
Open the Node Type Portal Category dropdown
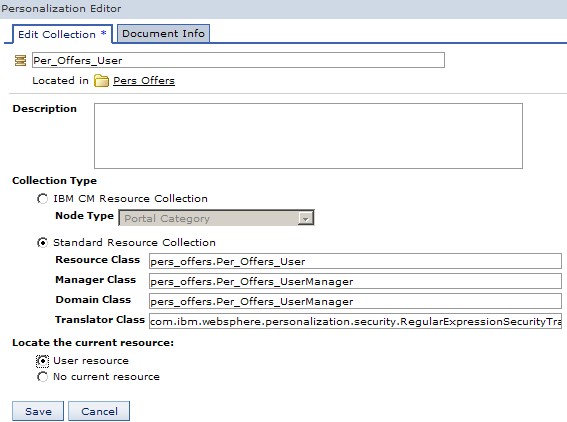(x=216, y=218)
